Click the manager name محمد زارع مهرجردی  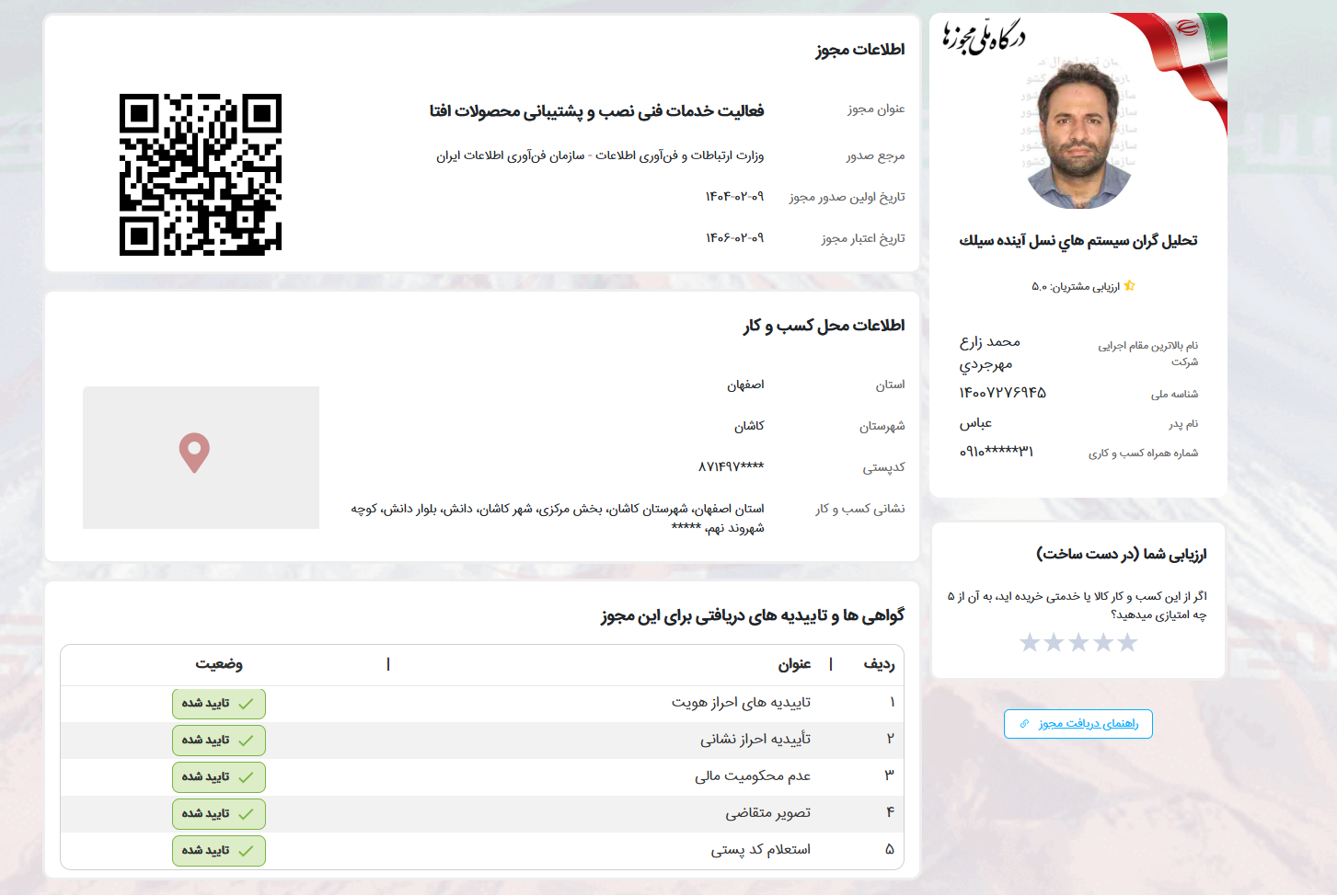(x=990, y=353)
